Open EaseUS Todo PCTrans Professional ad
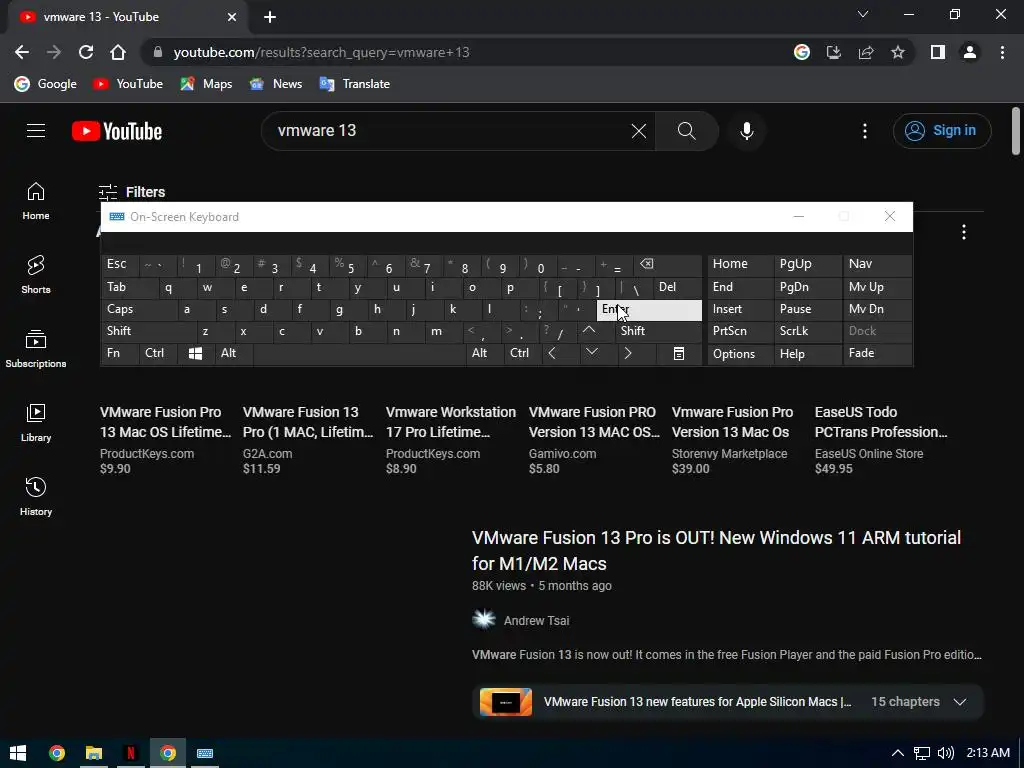Screen dimensions: 1024x768 tap(881, 422)
